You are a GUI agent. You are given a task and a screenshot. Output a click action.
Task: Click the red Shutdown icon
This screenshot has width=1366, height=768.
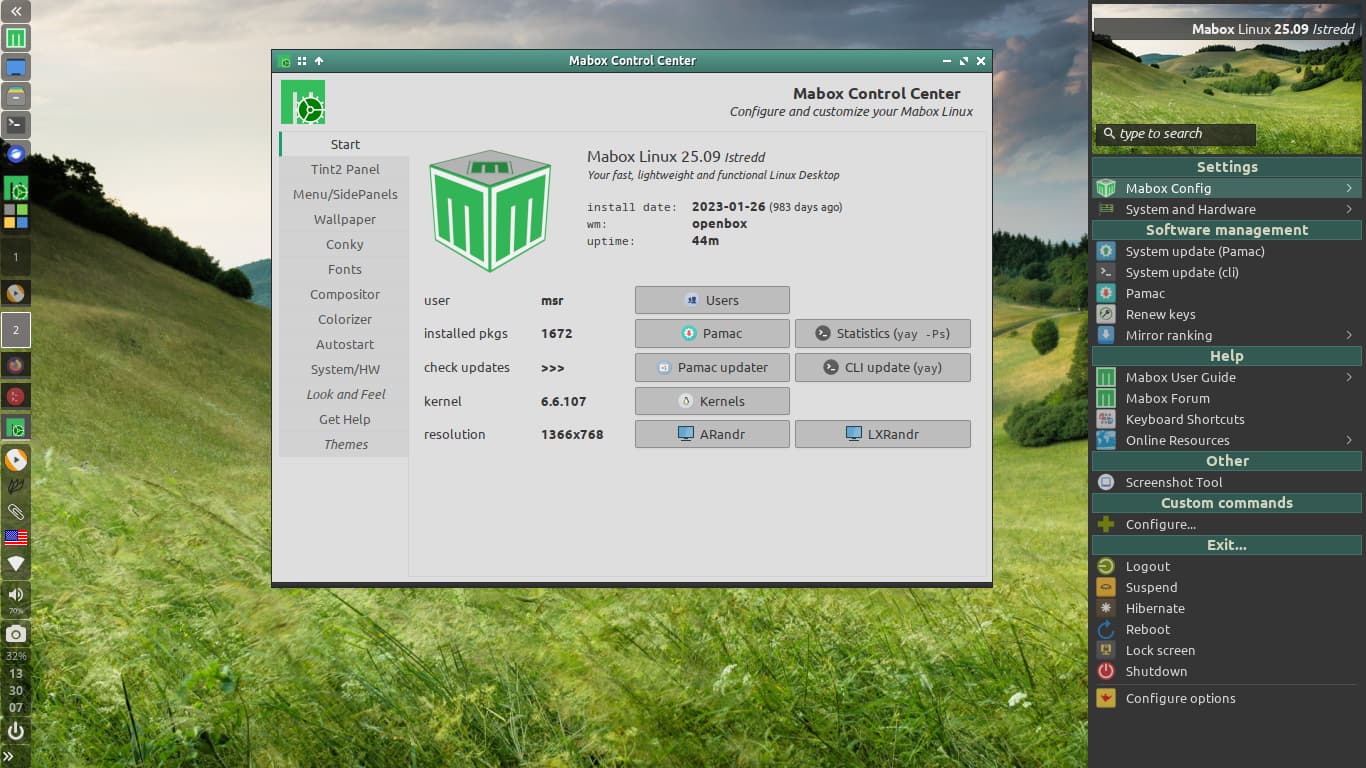[1106, 672]
